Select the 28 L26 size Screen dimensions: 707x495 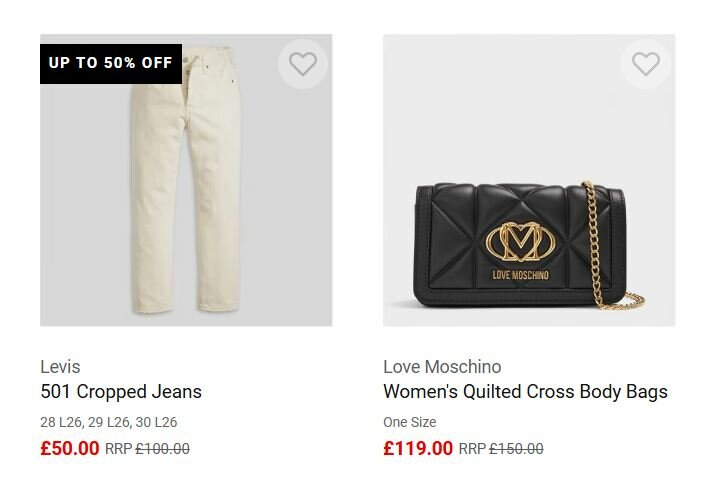pyautogui.click(x=60, y=422)
